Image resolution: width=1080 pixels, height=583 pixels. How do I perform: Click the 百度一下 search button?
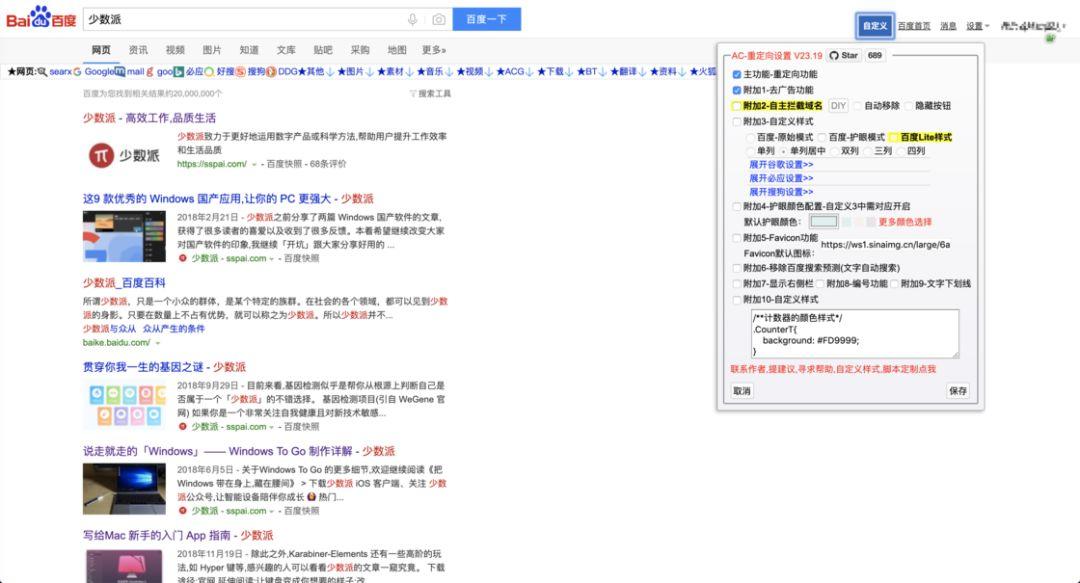click(486, 19)
